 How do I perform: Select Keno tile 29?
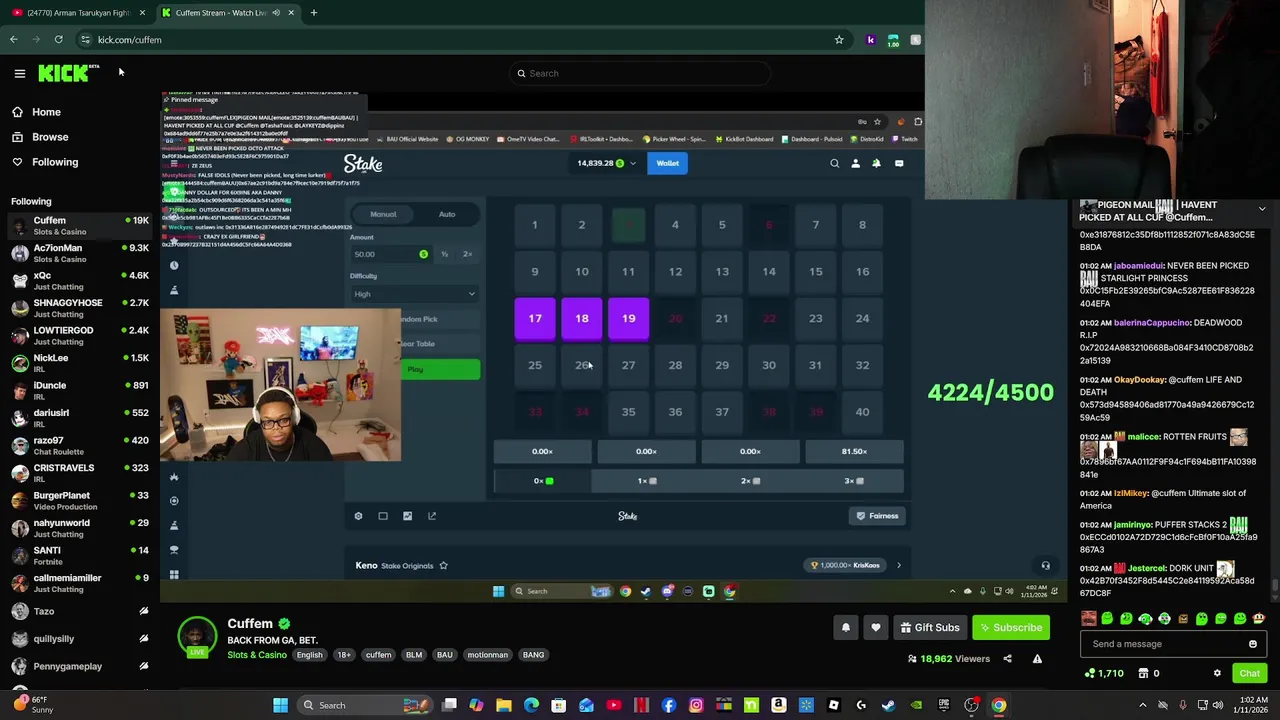(x=722, y=365)
